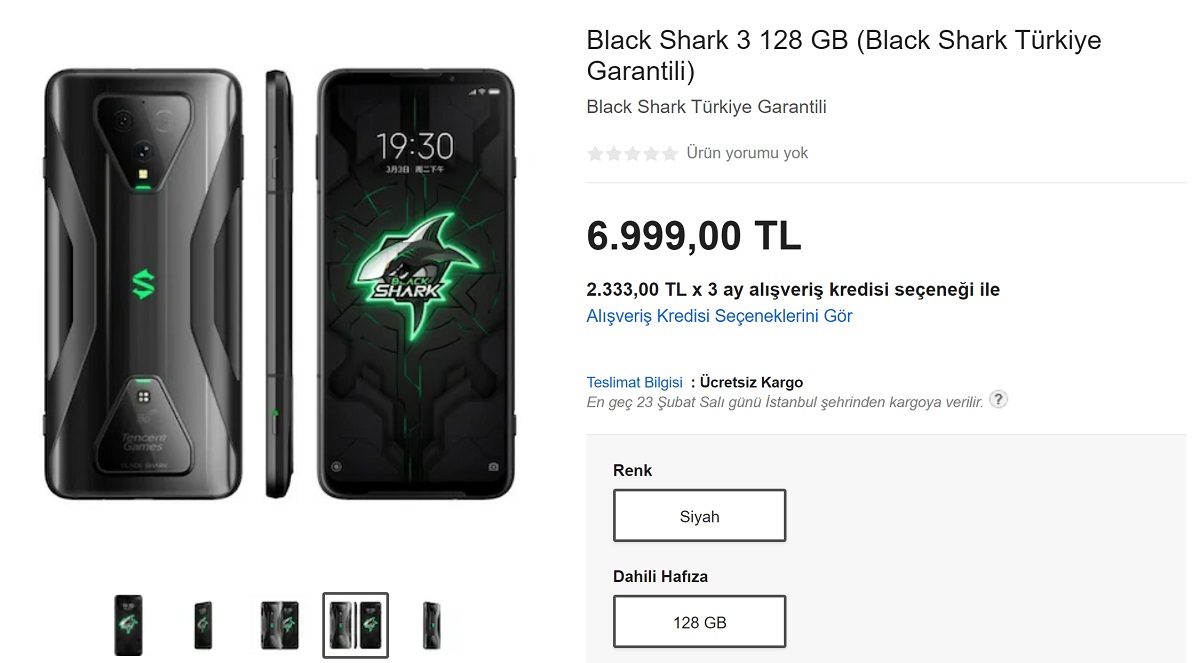Click the delivery info question mark icon
This screenshot has width=1200, height=663.
(998, 399)
